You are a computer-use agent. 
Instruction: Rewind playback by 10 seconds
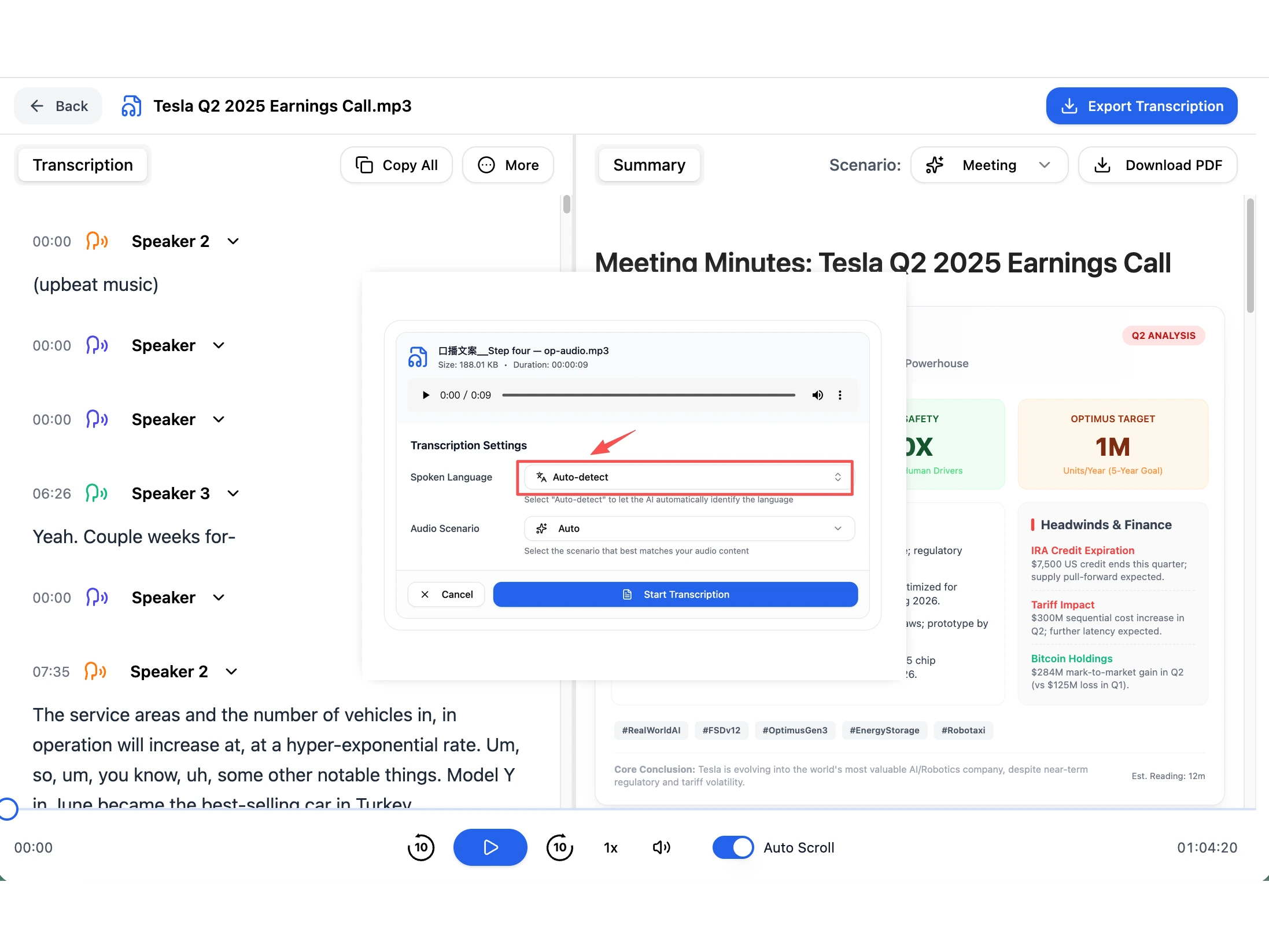pyautogui.click(x=420, y=847)
